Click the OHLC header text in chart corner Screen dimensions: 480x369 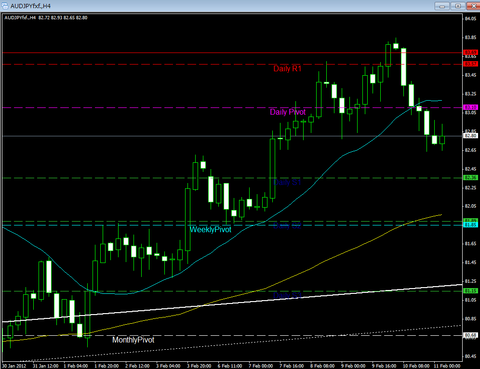coord(46,18)
